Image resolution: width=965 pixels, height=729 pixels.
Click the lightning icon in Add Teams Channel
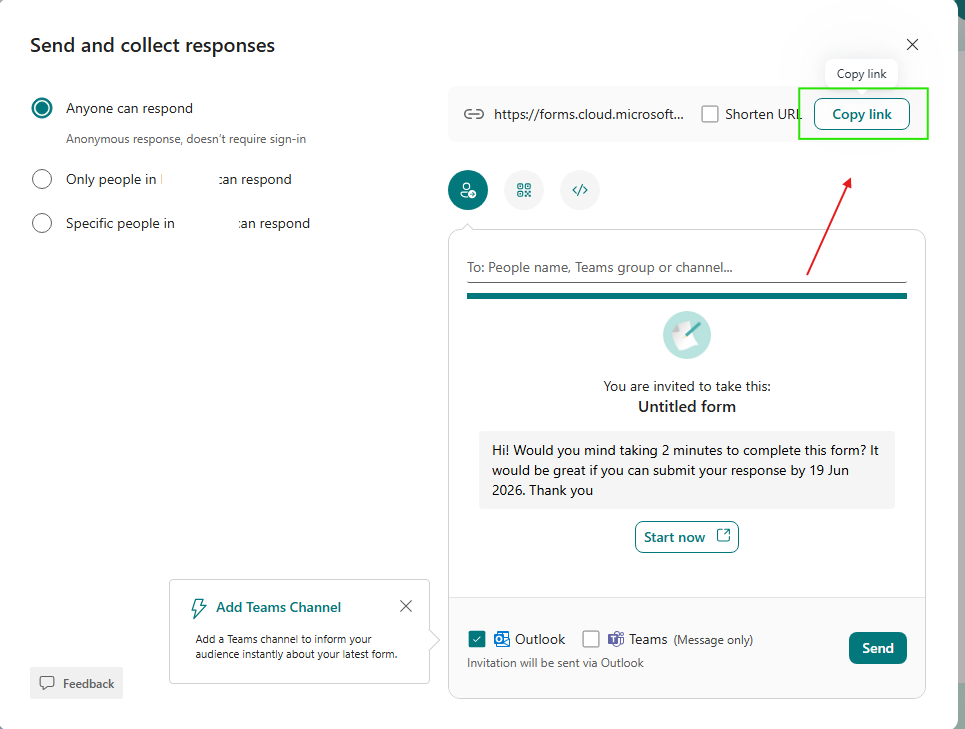[x=198, y=608]
